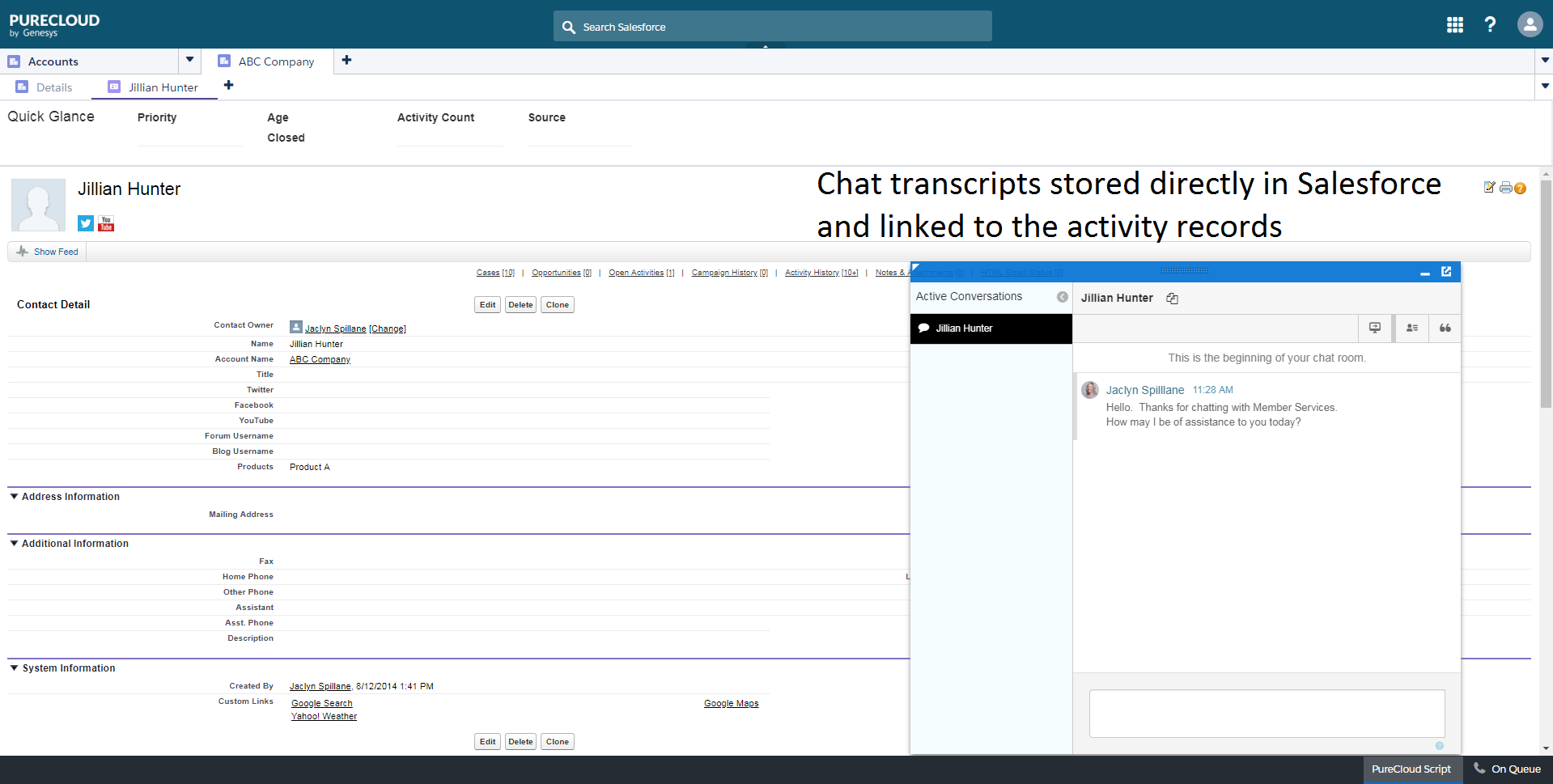Viewport: 1553px width, 784px height.
Task: Collapse the Additional Information section
Action: [14, 544]
